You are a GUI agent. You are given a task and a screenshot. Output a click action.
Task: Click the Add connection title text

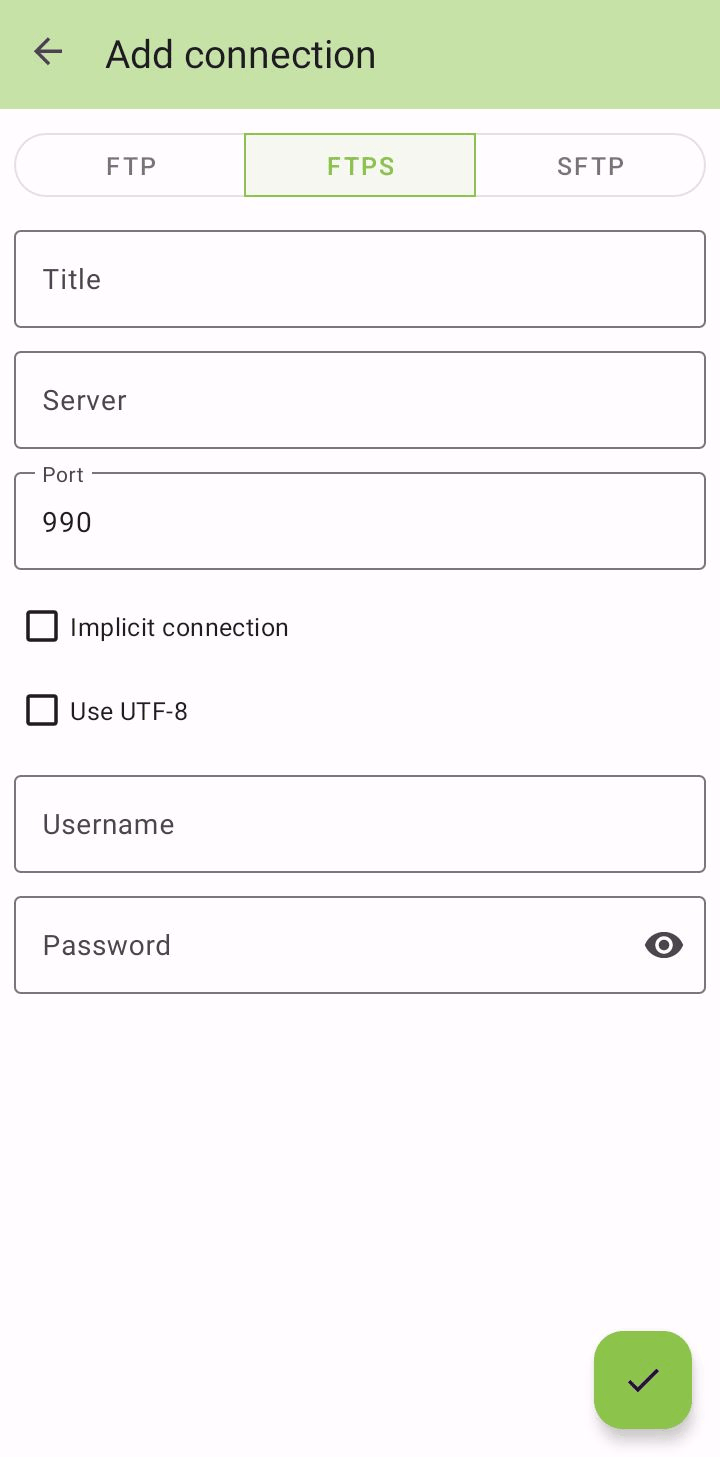[240, 55]
